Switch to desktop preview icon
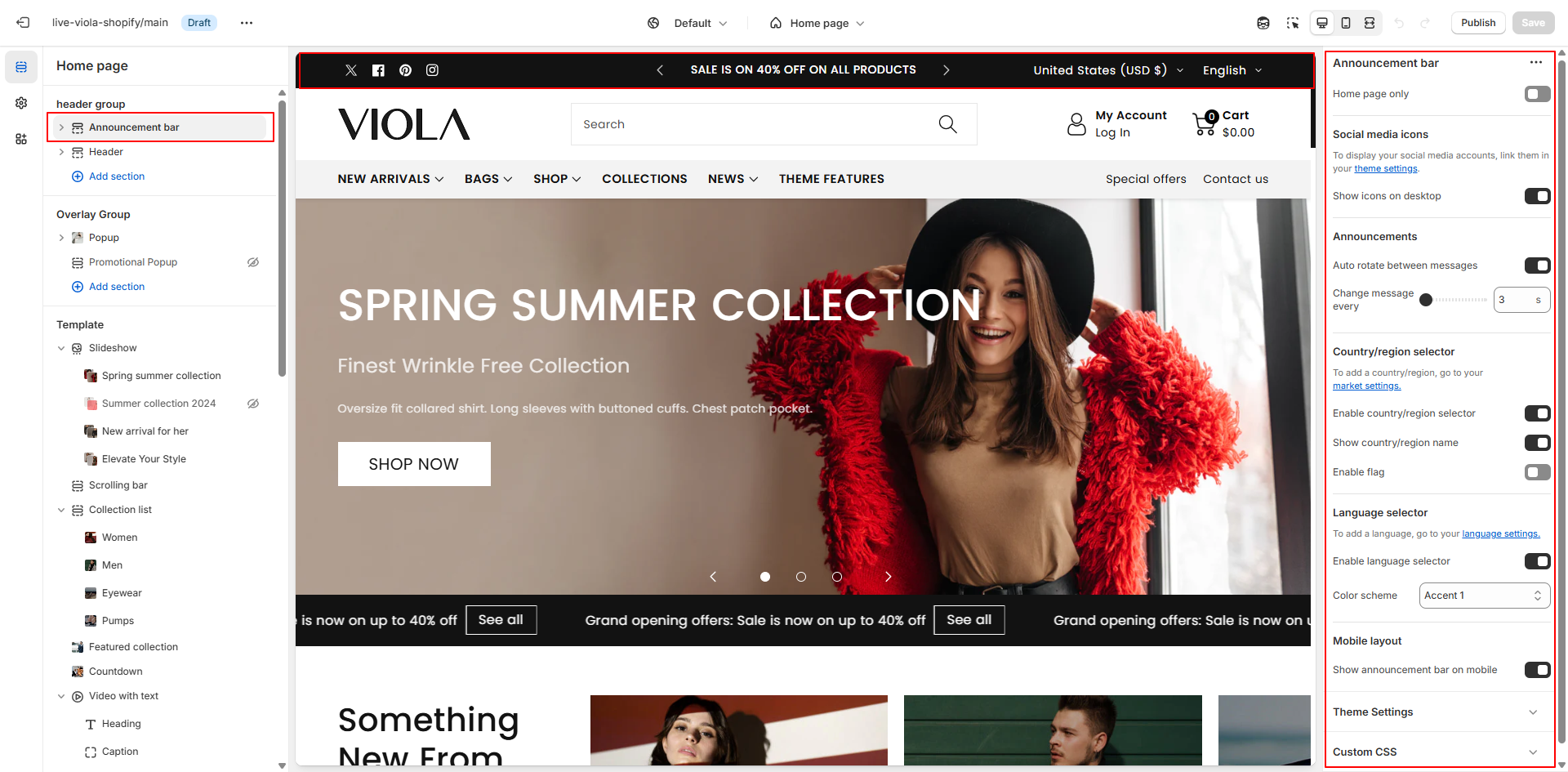 click(x=1322, y=23)
